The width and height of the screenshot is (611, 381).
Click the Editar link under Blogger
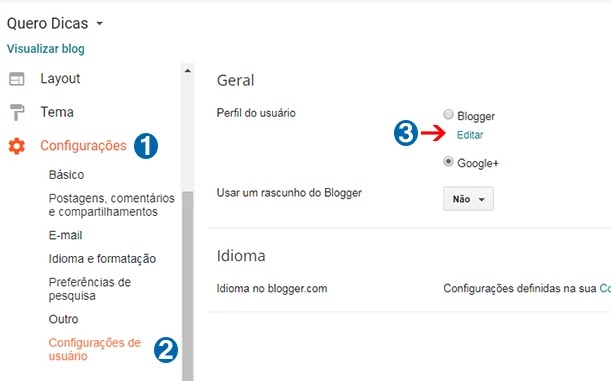click(x=470, y=135)
